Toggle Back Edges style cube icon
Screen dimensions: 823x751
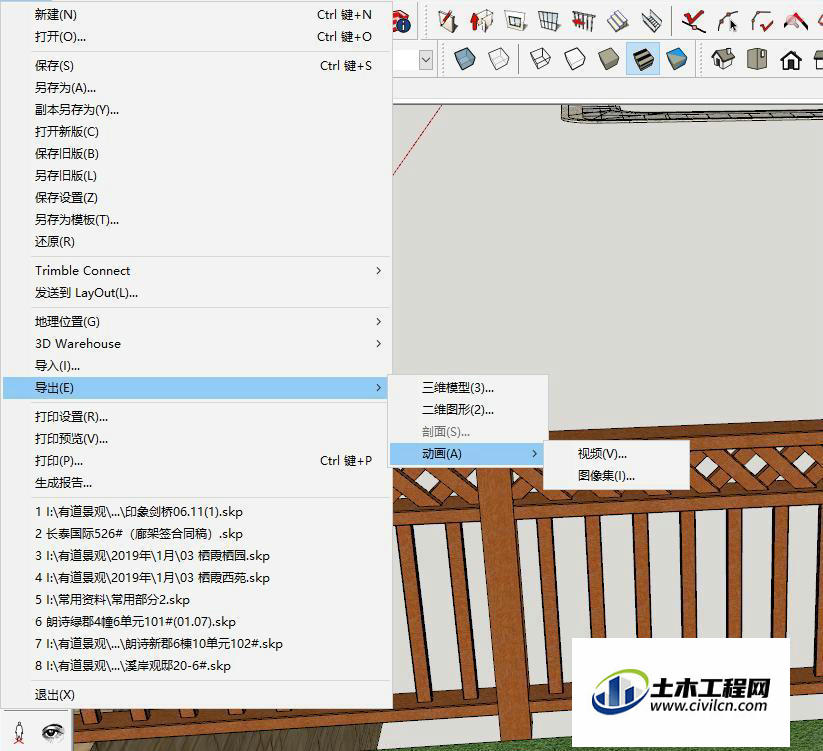point(499,59)
